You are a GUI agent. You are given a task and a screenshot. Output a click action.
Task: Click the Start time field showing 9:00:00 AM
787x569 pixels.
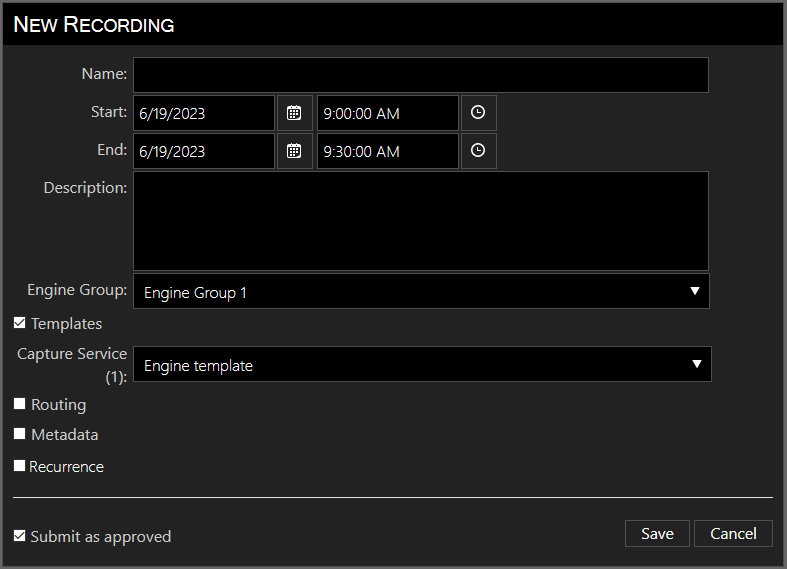387,113
